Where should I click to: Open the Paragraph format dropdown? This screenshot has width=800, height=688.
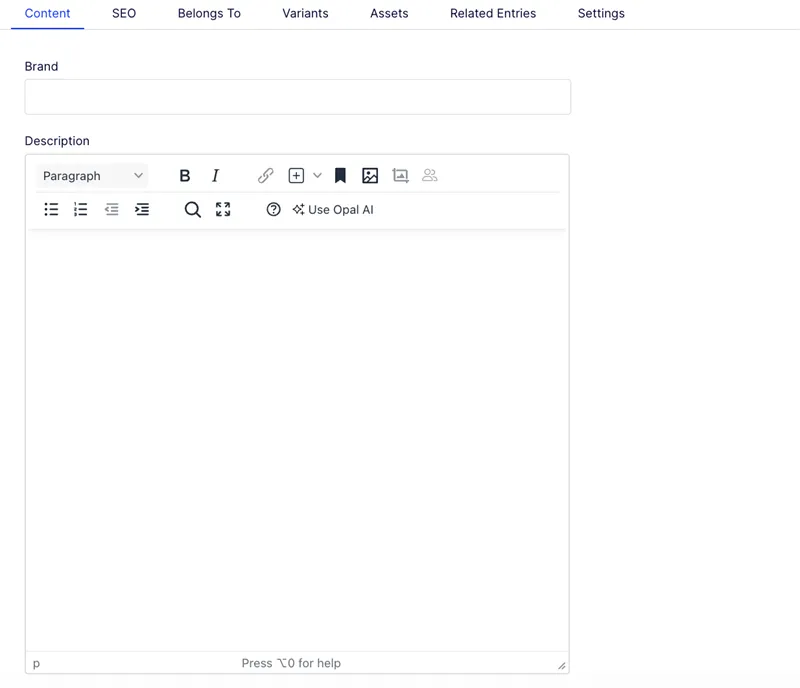click(x=92, y=176)
